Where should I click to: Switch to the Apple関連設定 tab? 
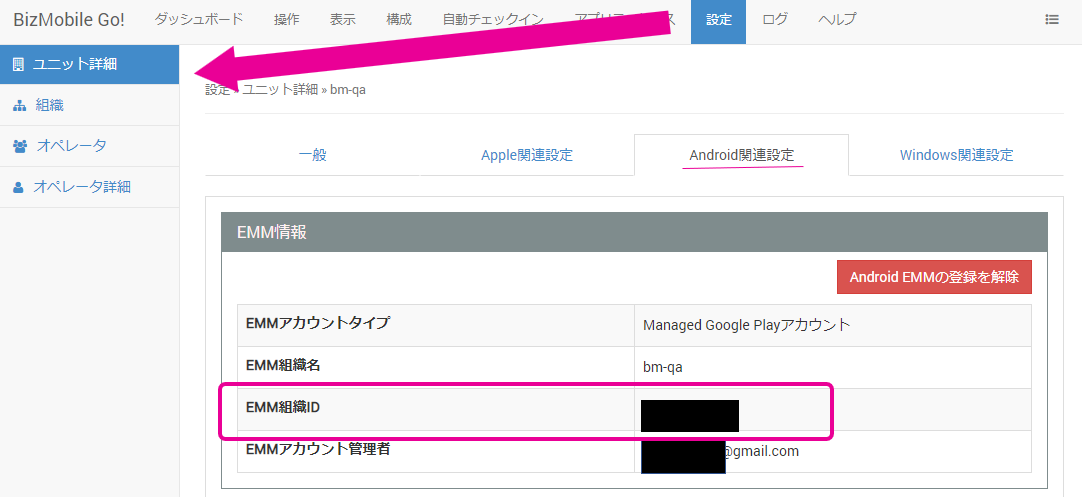(x=526, y=155)
